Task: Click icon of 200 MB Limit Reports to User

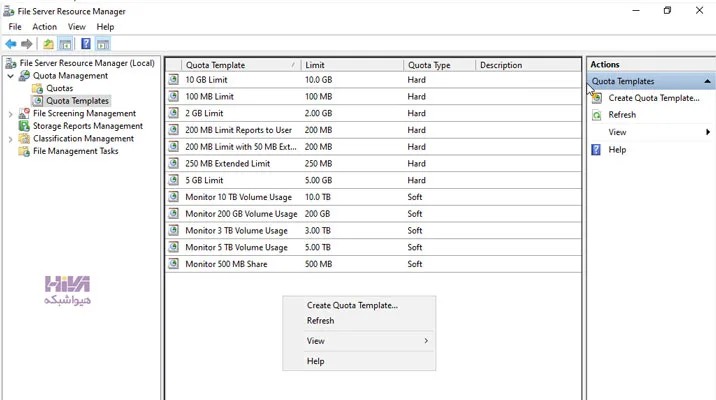Action: point(174,130)
